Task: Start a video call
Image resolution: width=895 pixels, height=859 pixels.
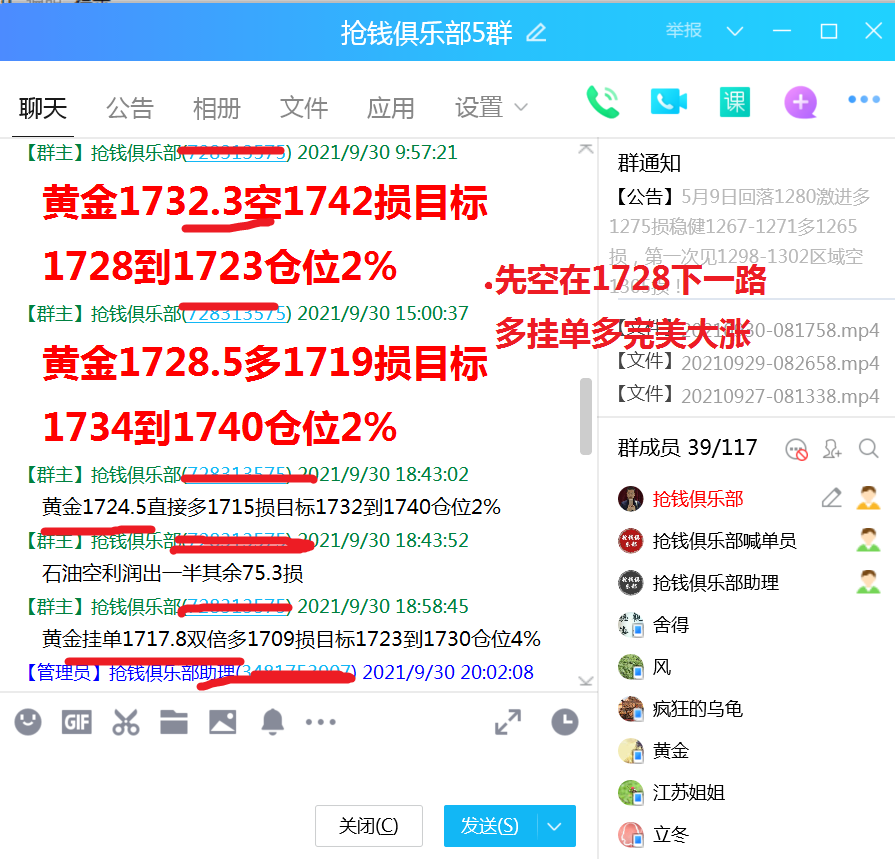Action: (668, 101)
